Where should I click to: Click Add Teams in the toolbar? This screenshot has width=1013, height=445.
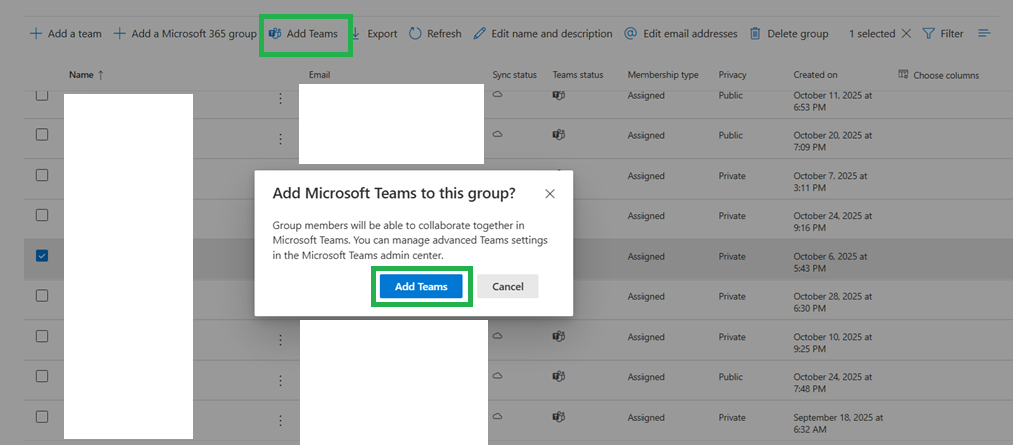[303, 34]
